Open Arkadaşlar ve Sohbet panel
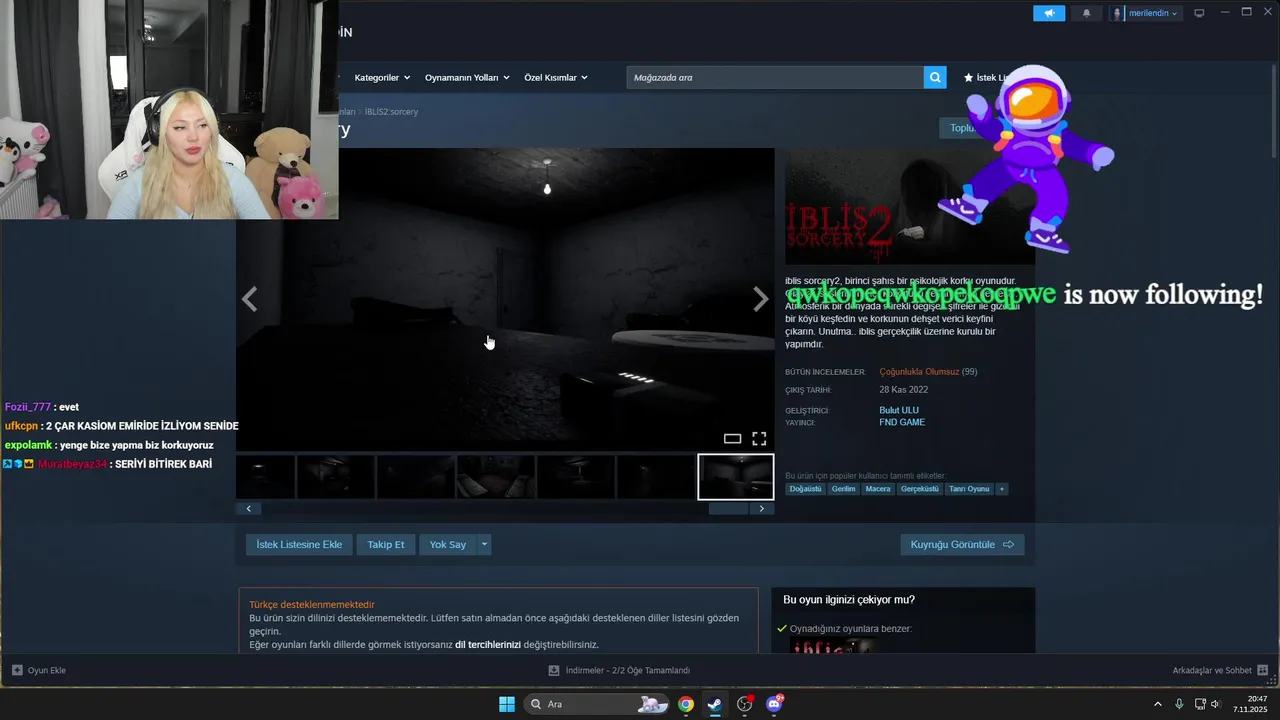The width and height of the screenshot is (1280, 720). pyautogui.click(x=1220, y=670)
